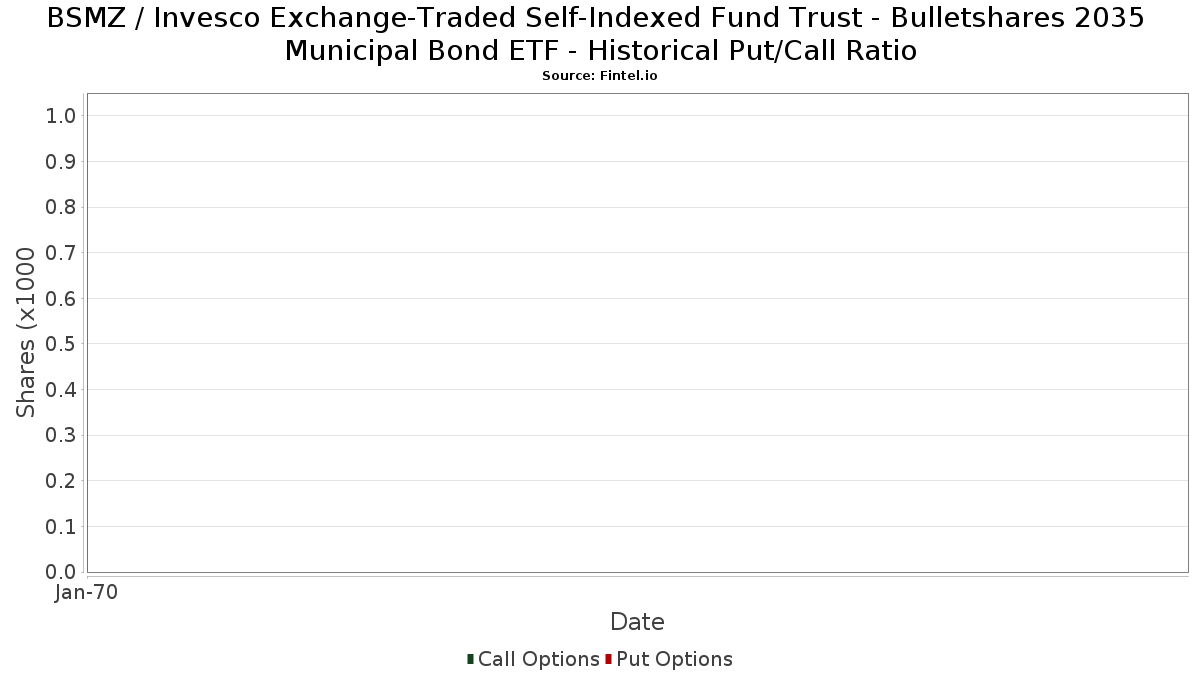The image size is (1200, 675).
Task: Click the red Put Options legend swatch
Action: [x=608, y=659]
